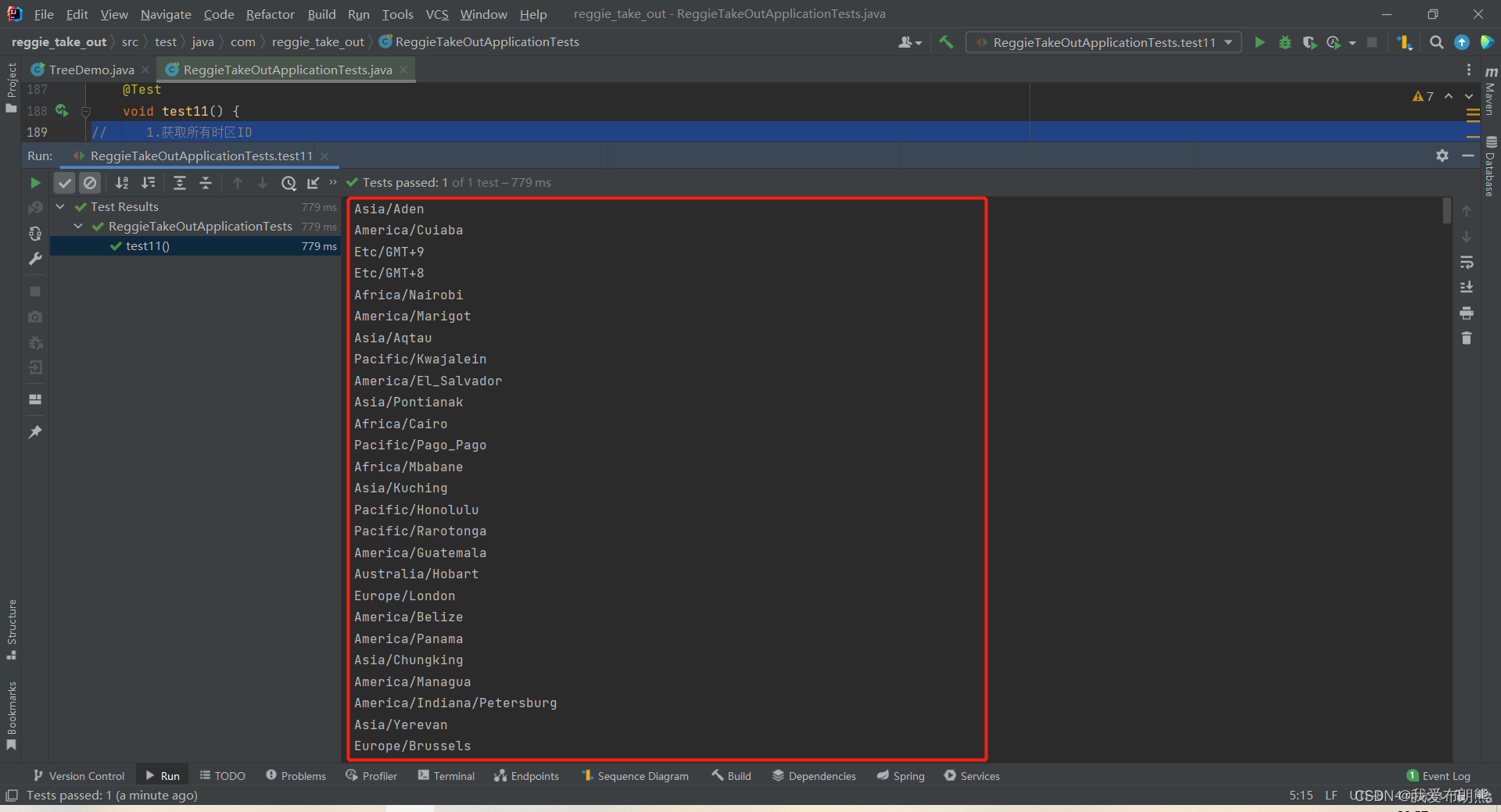Toggle soft-wrap in console output
Image resolution: width=1501 pixels, height=812 pixels.
tap(1467, 262)
